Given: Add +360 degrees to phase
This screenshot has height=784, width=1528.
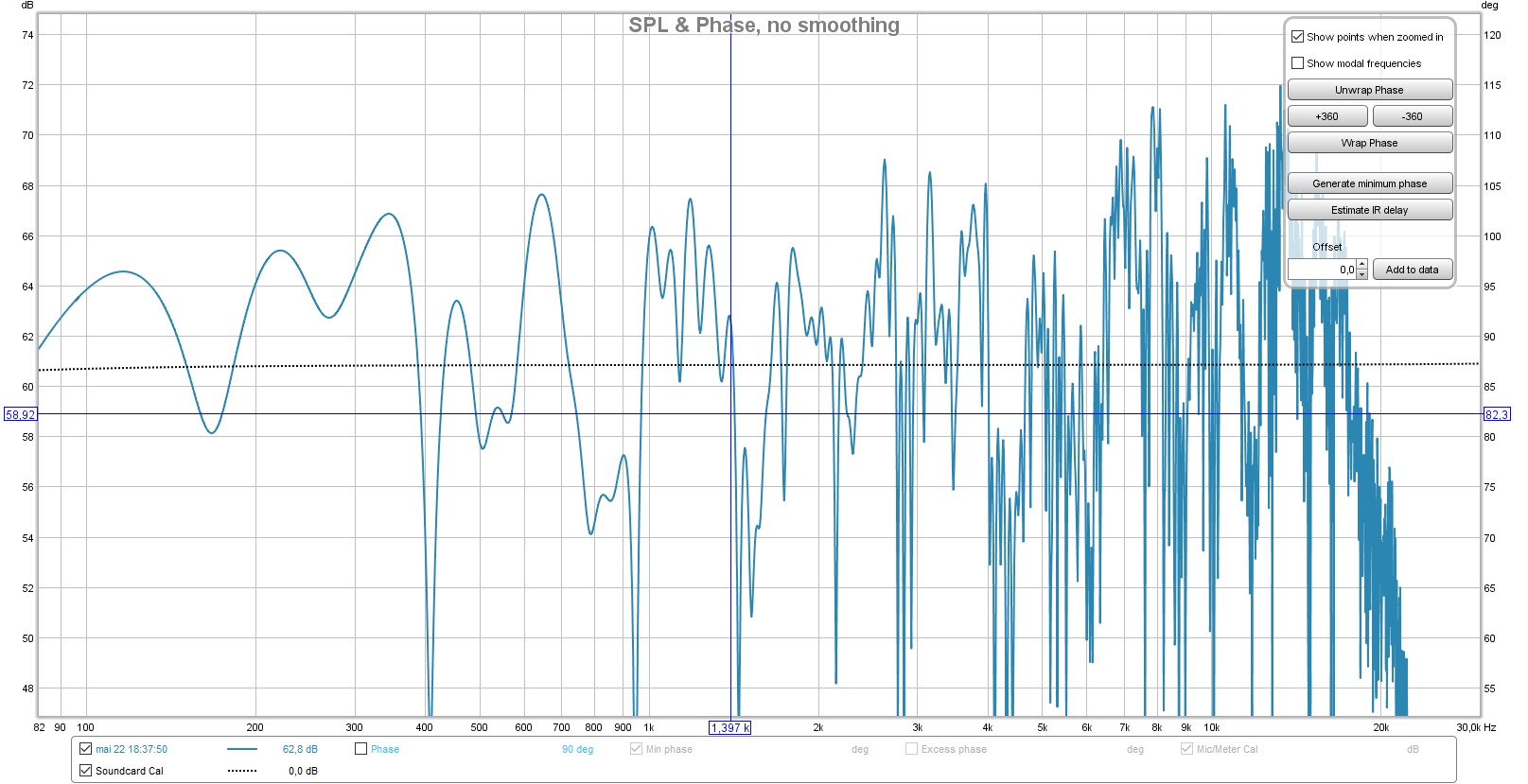Looking at the screenshot, I should pyautogui.click(x=1326, y=116).
